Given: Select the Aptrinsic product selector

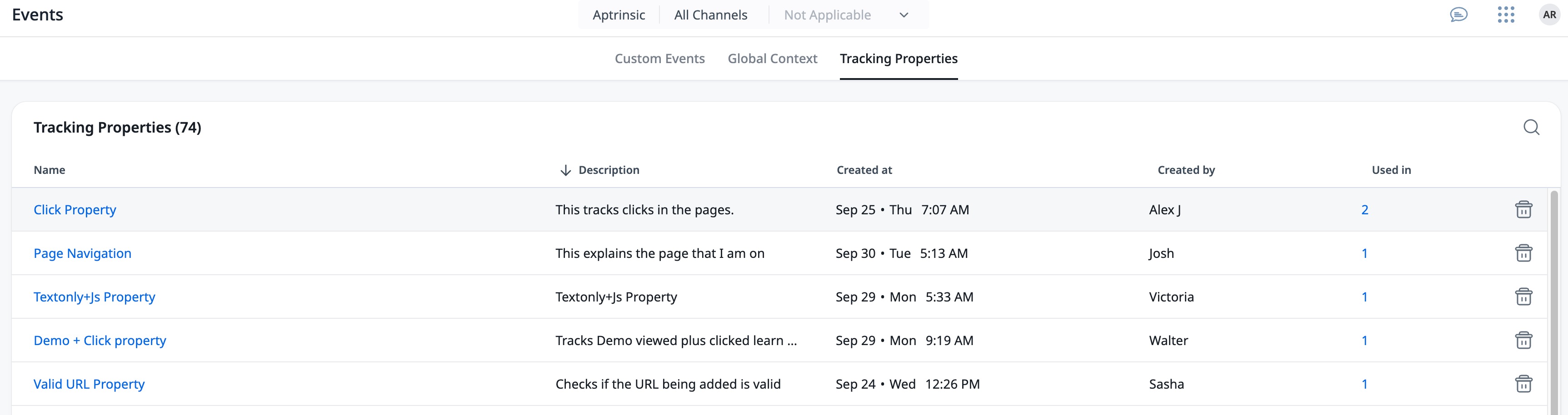Looking at the screenshot, I should point(619,15).
